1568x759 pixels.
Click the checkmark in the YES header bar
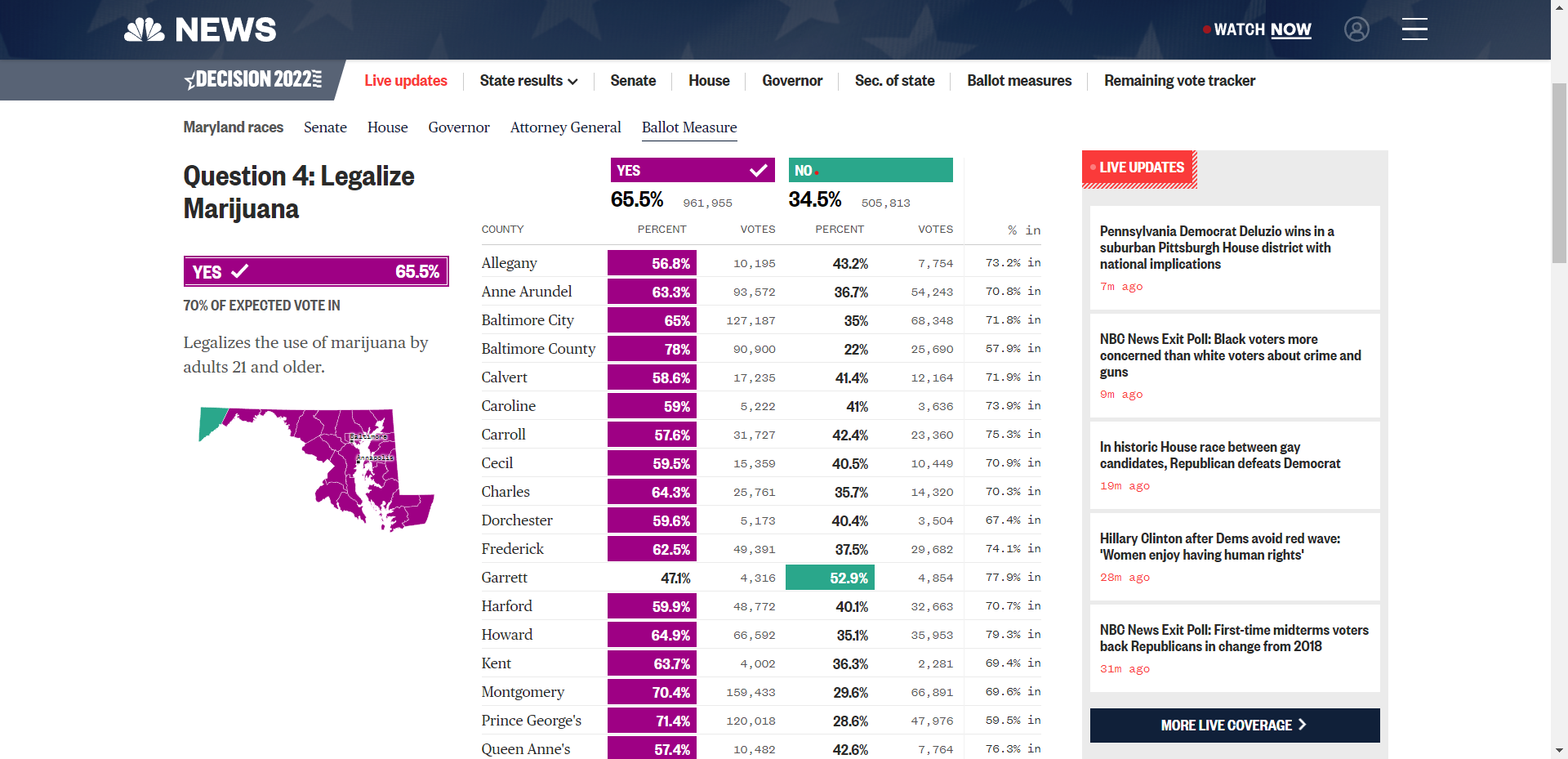758,170
